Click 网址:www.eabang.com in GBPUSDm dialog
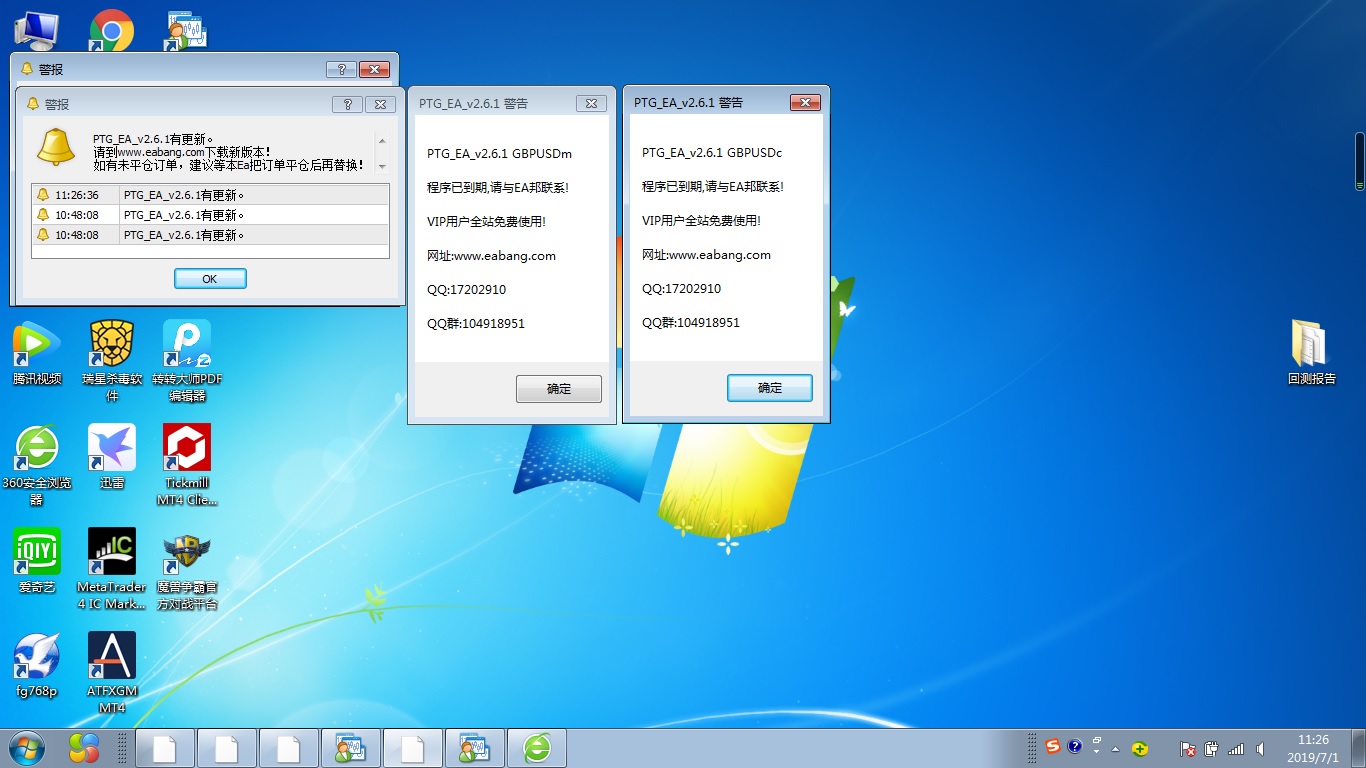The image size is (1366, 768). 491,256
